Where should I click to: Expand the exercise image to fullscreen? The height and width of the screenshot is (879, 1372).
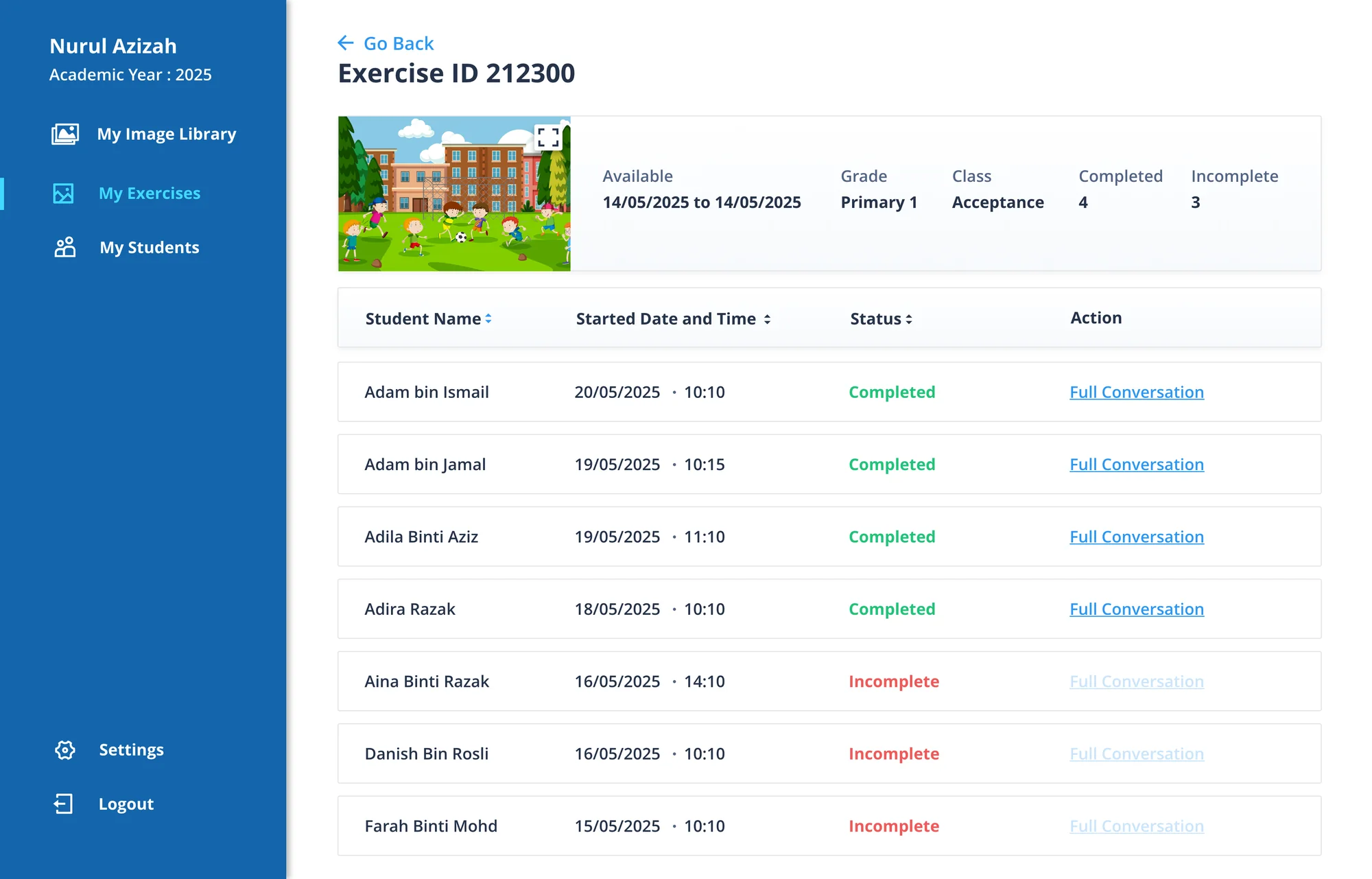point(548,137)
